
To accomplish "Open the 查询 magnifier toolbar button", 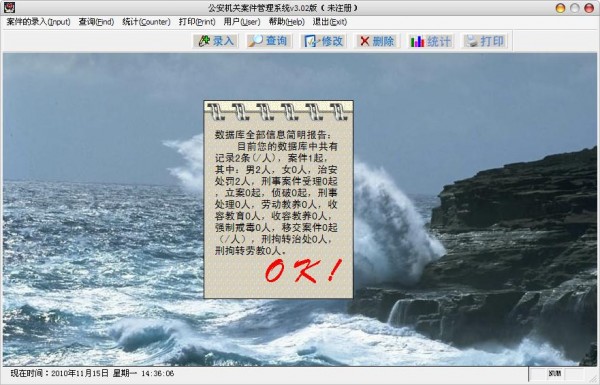I will [269, 41].
